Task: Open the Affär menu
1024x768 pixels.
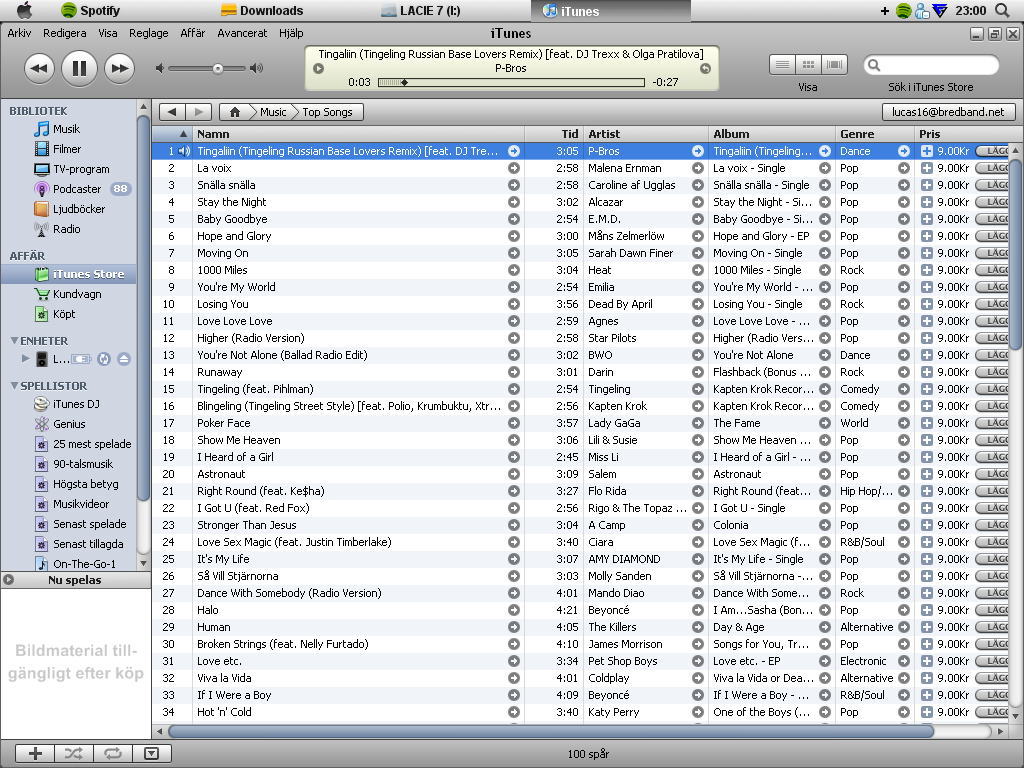Action: click(193, 33)
